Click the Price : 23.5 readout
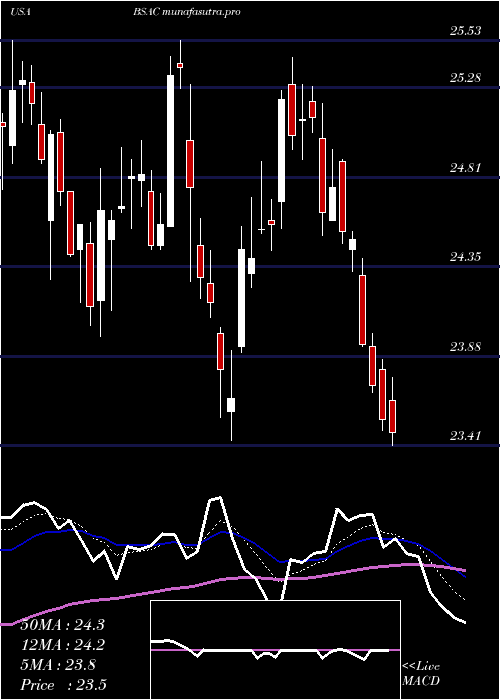This screenshot has width=500, height=700. click(64, 685)
